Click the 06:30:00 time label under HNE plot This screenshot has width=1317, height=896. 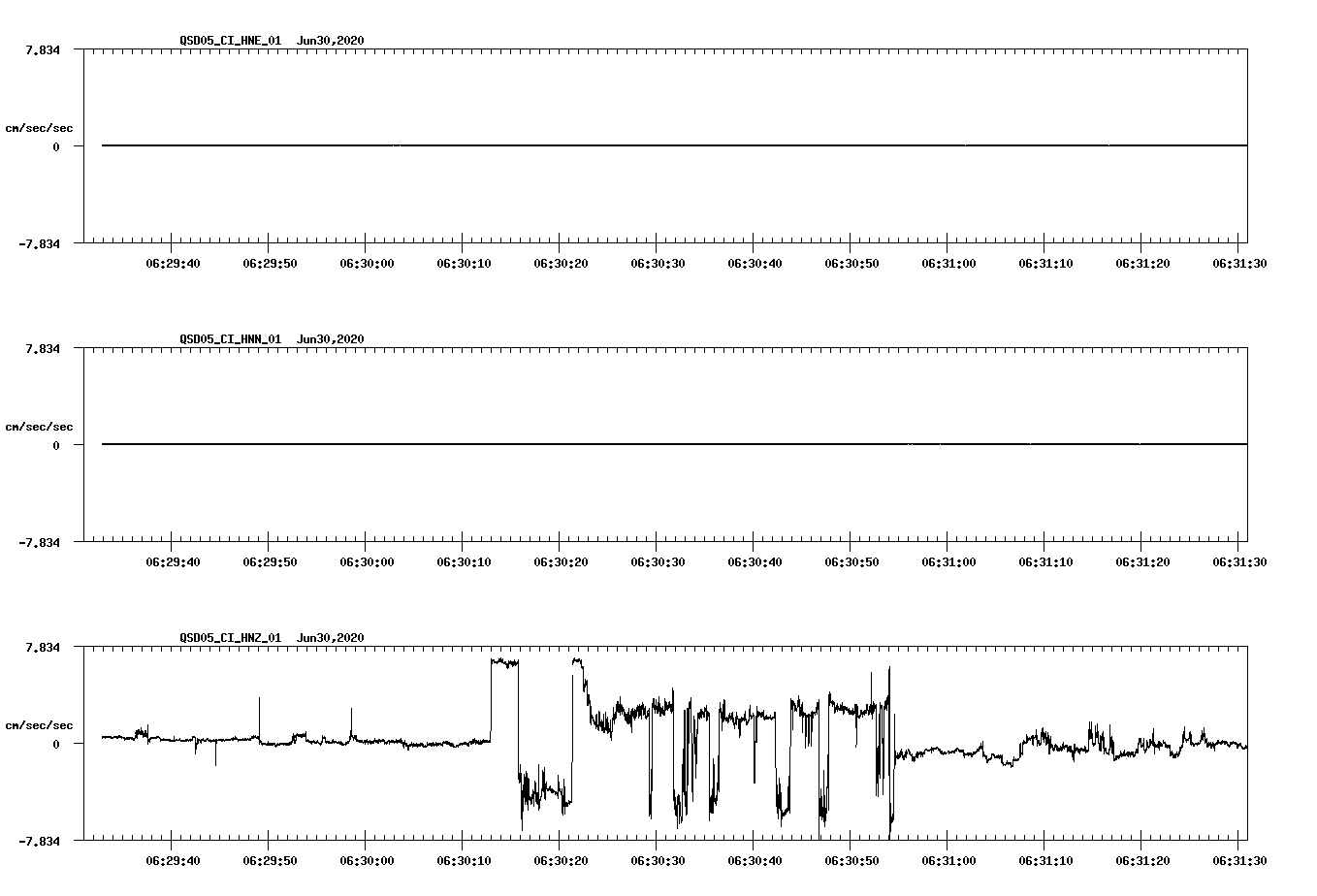[367, 263]
